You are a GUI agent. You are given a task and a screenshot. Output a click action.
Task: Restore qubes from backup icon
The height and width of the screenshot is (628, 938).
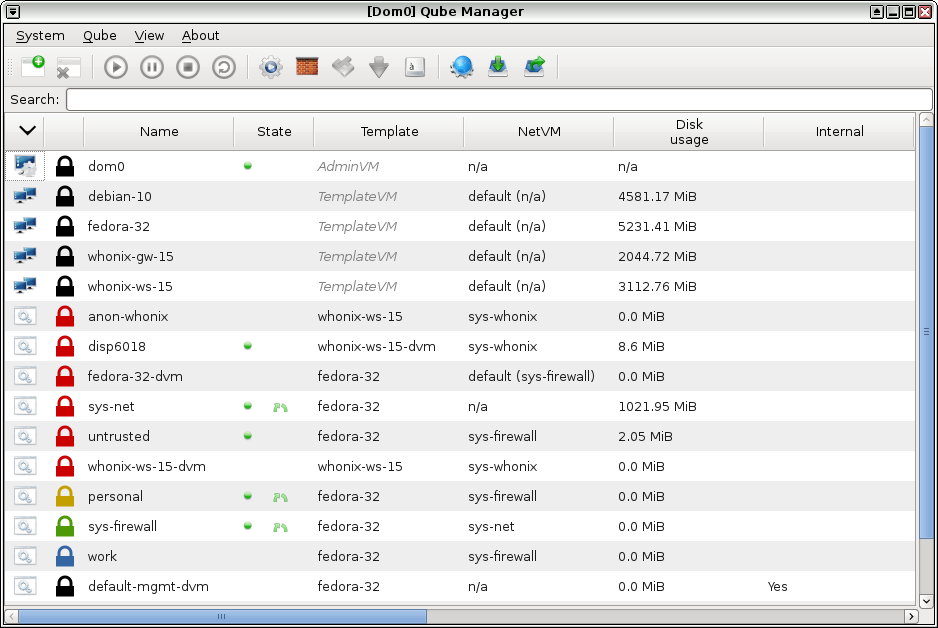pos(533,67)
